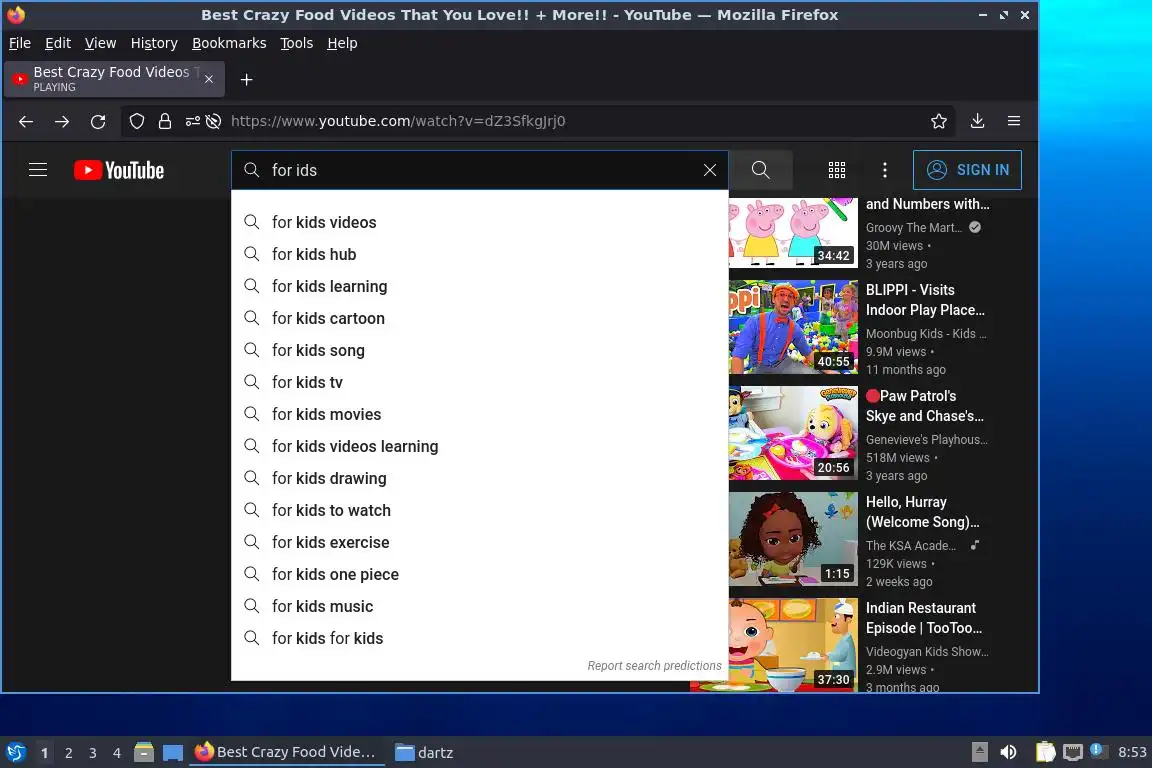Click the YouTube logo
The image size is (1152, 768).
119,171
